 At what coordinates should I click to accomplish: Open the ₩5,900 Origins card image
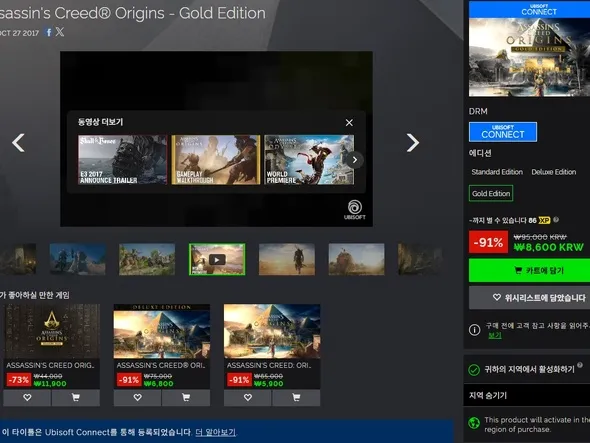(272, 331)
